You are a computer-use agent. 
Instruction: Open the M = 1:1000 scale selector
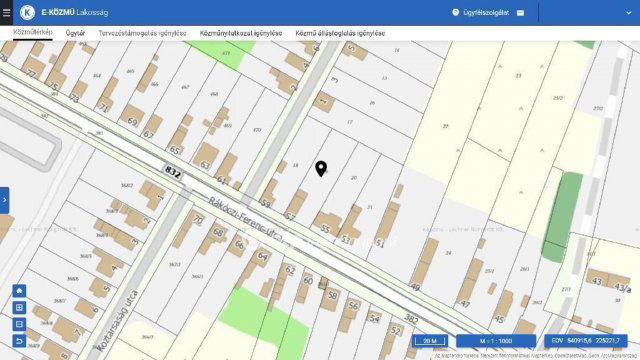tap(496, 341)
